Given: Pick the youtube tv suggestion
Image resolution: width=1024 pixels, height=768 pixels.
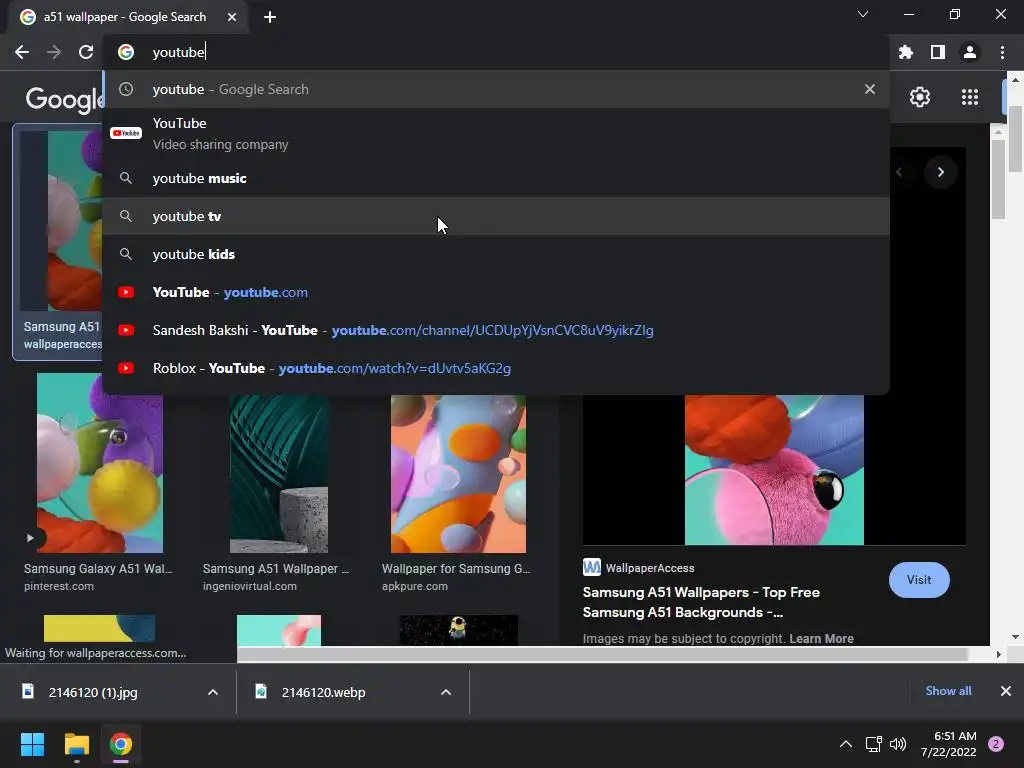Looking at the screenshot, I should 496,216.
